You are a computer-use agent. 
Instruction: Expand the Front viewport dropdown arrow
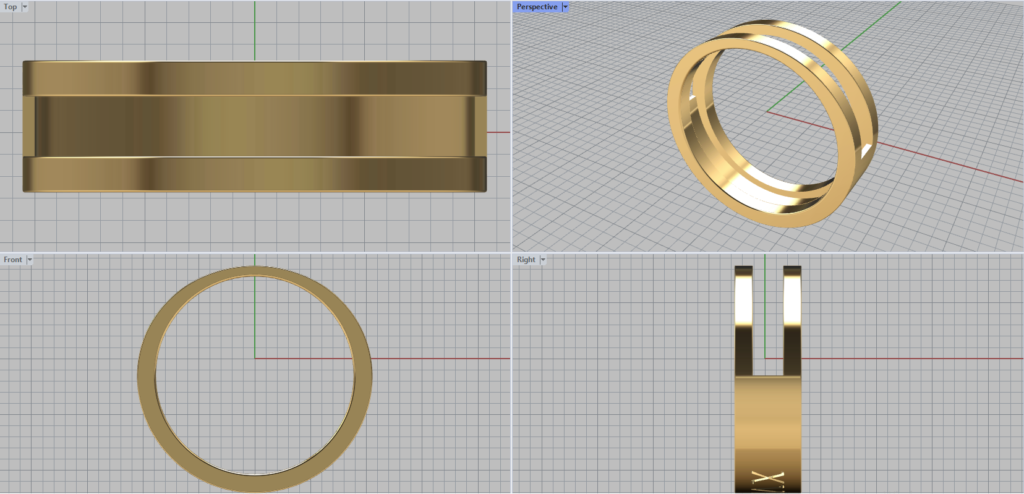pos(30,260)
